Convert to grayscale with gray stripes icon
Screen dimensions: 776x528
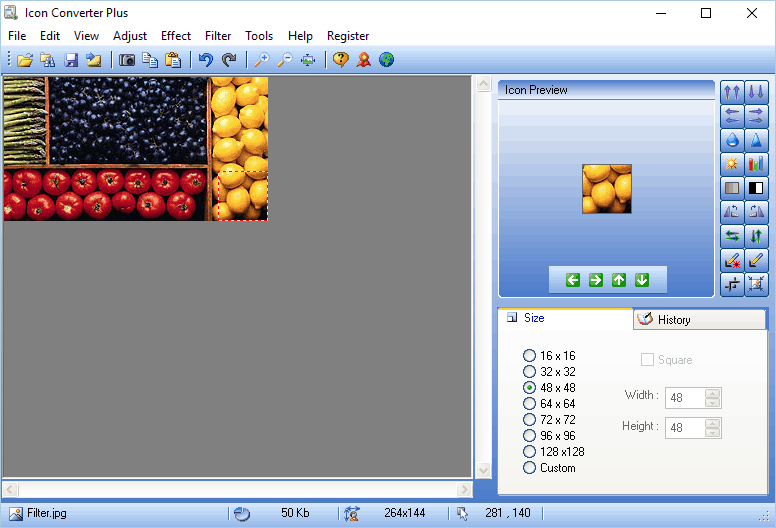coord(732,188)
